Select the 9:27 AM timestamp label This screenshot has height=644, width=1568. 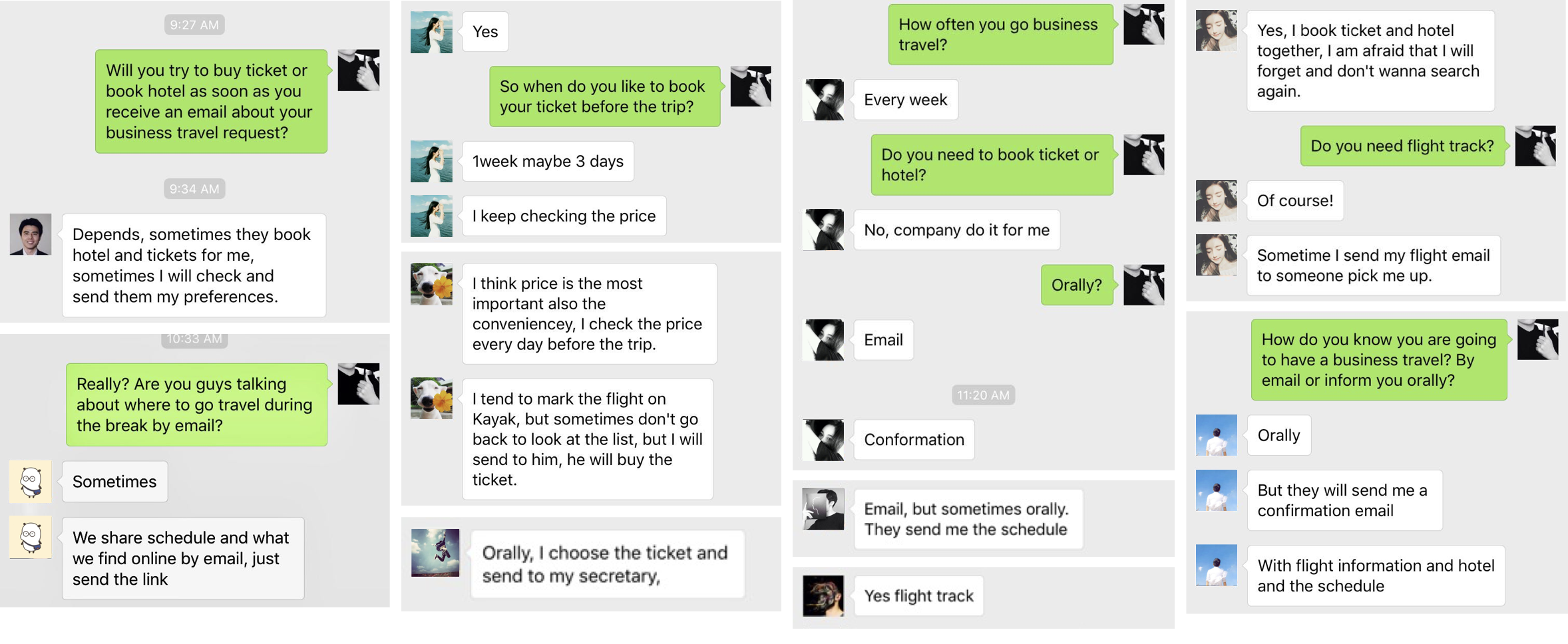pyautogui.click(x=194, y=25)
